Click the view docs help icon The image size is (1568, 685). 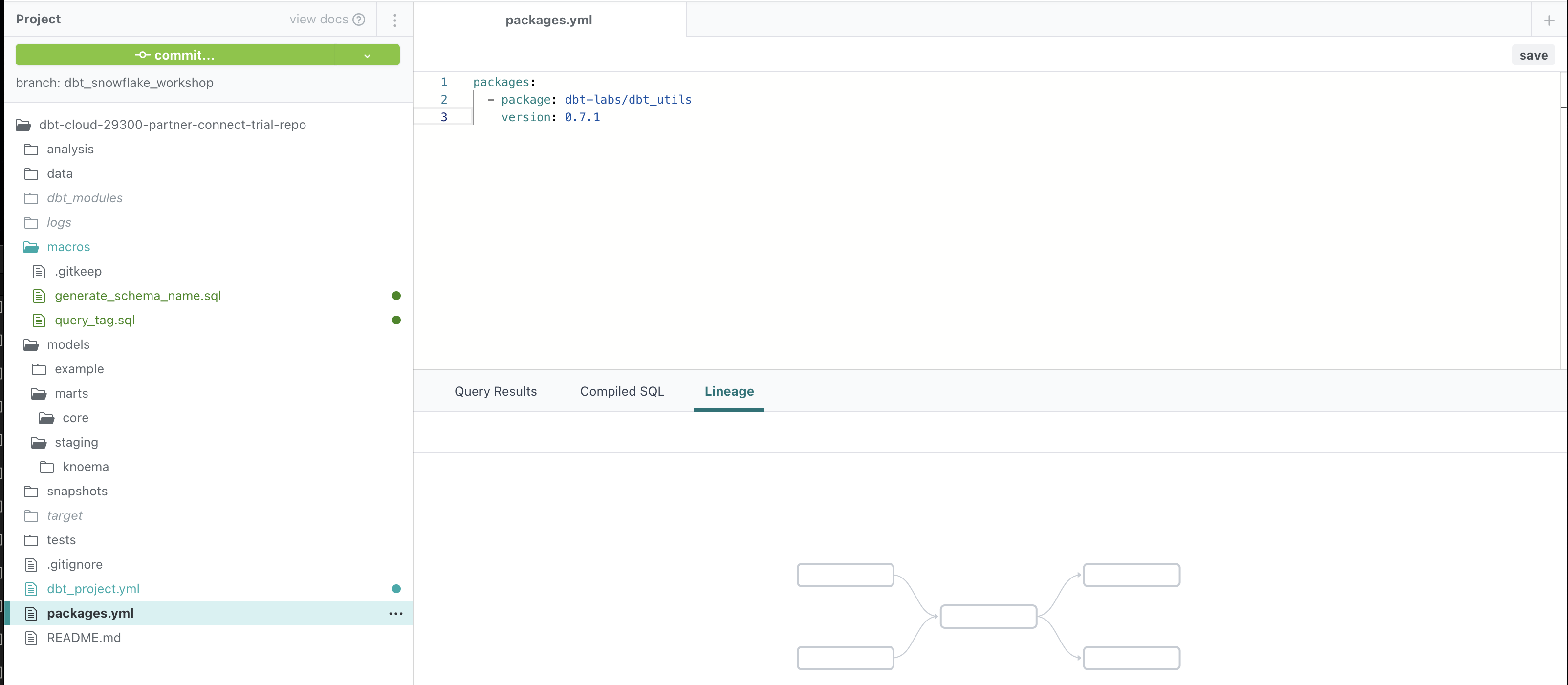click(x=359, y=20)
